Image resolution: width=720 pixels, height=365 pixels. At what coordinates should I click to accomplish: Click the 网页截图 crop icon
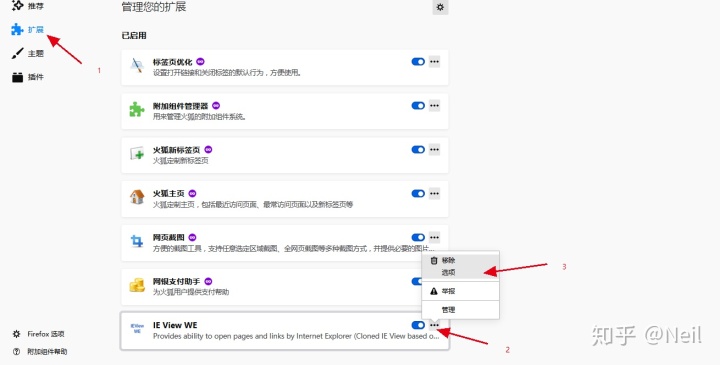tap(137, 241)
